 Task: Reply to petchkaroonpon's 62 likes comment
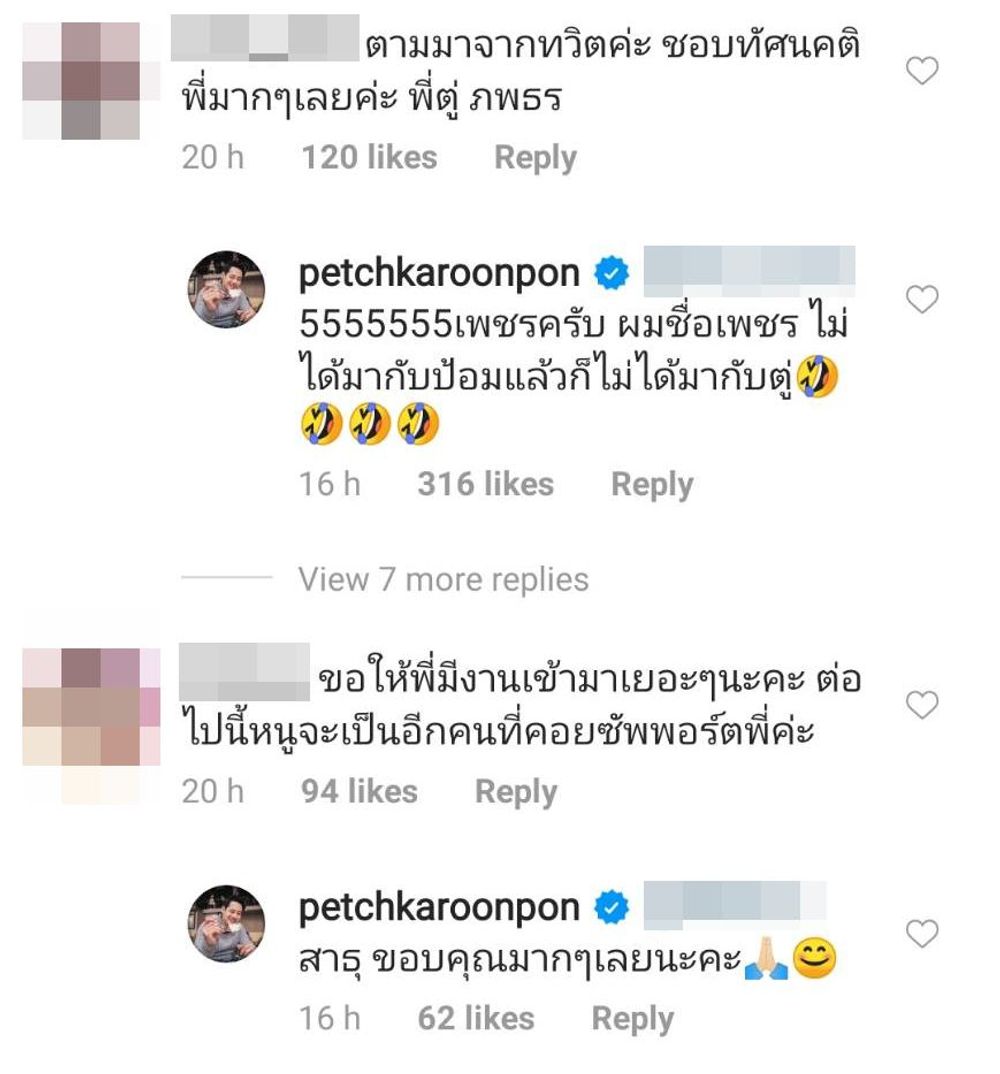(633, 1019)
